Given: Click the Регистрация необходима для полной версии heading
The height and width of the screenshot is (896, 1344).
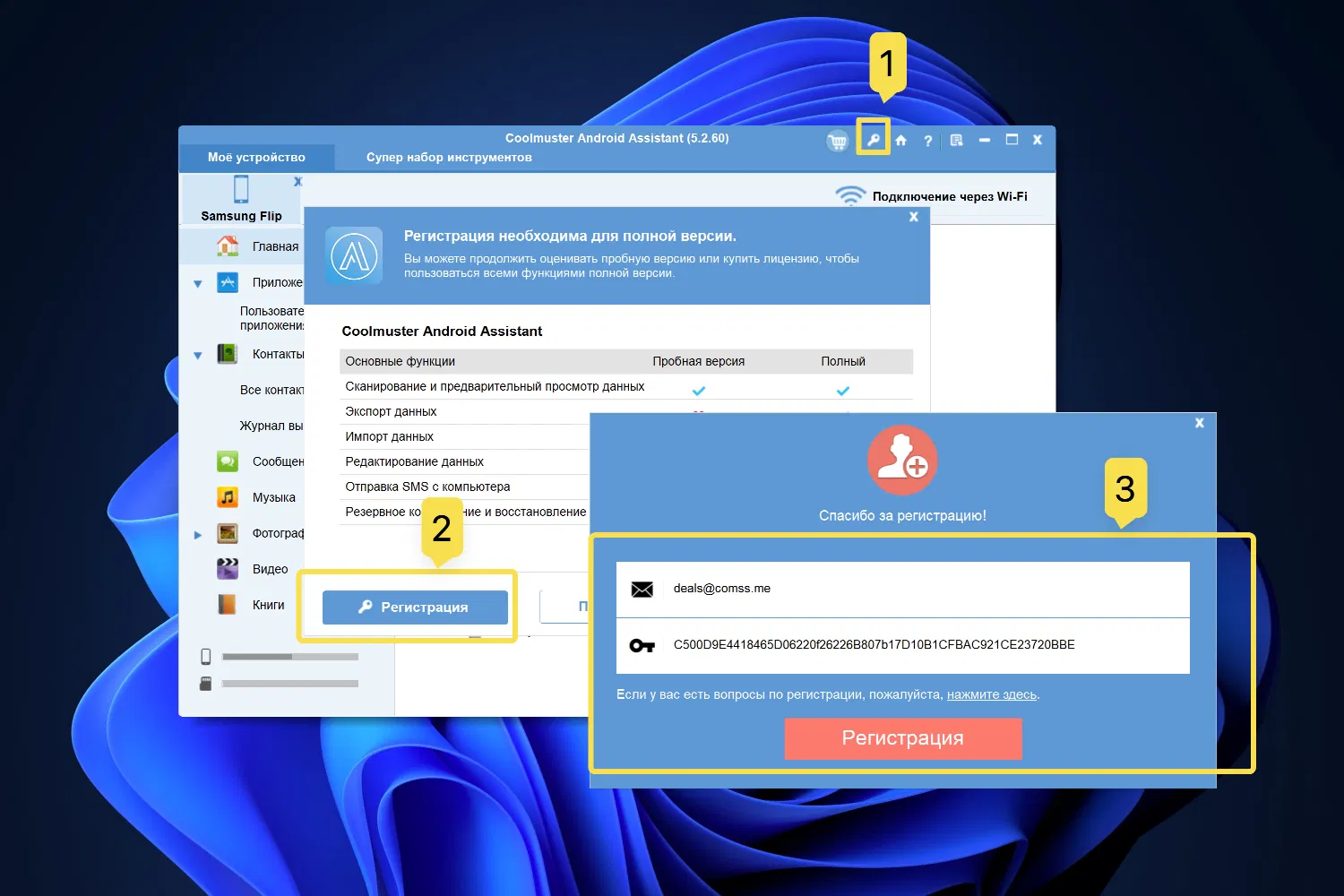Looking at the screenshot, I should click(570, 236).
